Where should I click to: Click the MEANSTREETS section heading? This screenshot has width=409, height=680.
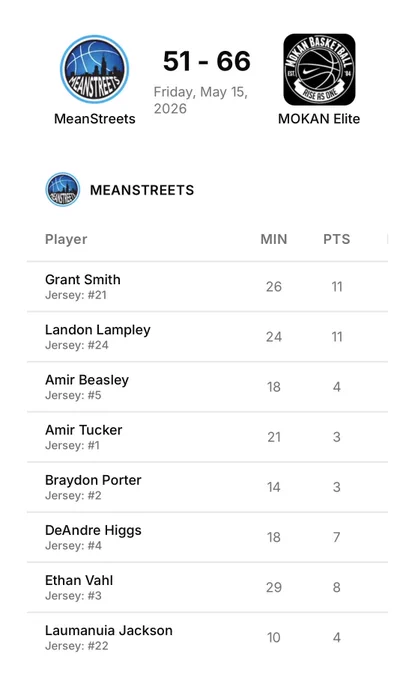pos(142,190)
